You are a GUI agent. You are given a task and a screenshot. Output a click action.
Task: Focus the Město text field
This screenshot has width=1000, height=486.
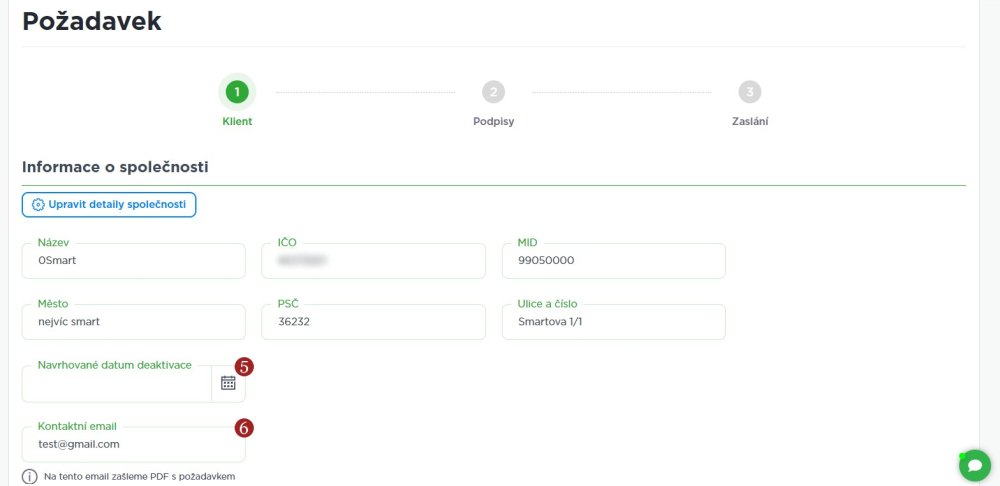(133, 322)
